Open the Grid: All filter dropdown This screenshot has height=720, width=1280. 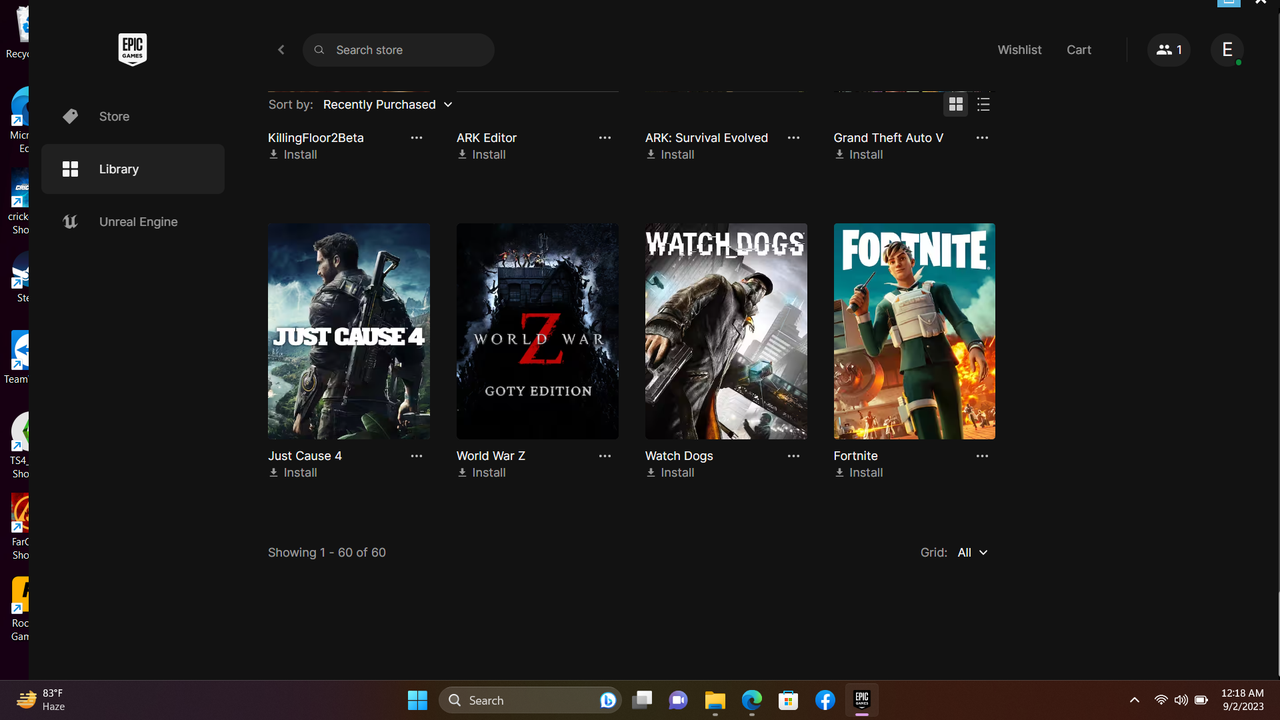[x=971, y=552]
